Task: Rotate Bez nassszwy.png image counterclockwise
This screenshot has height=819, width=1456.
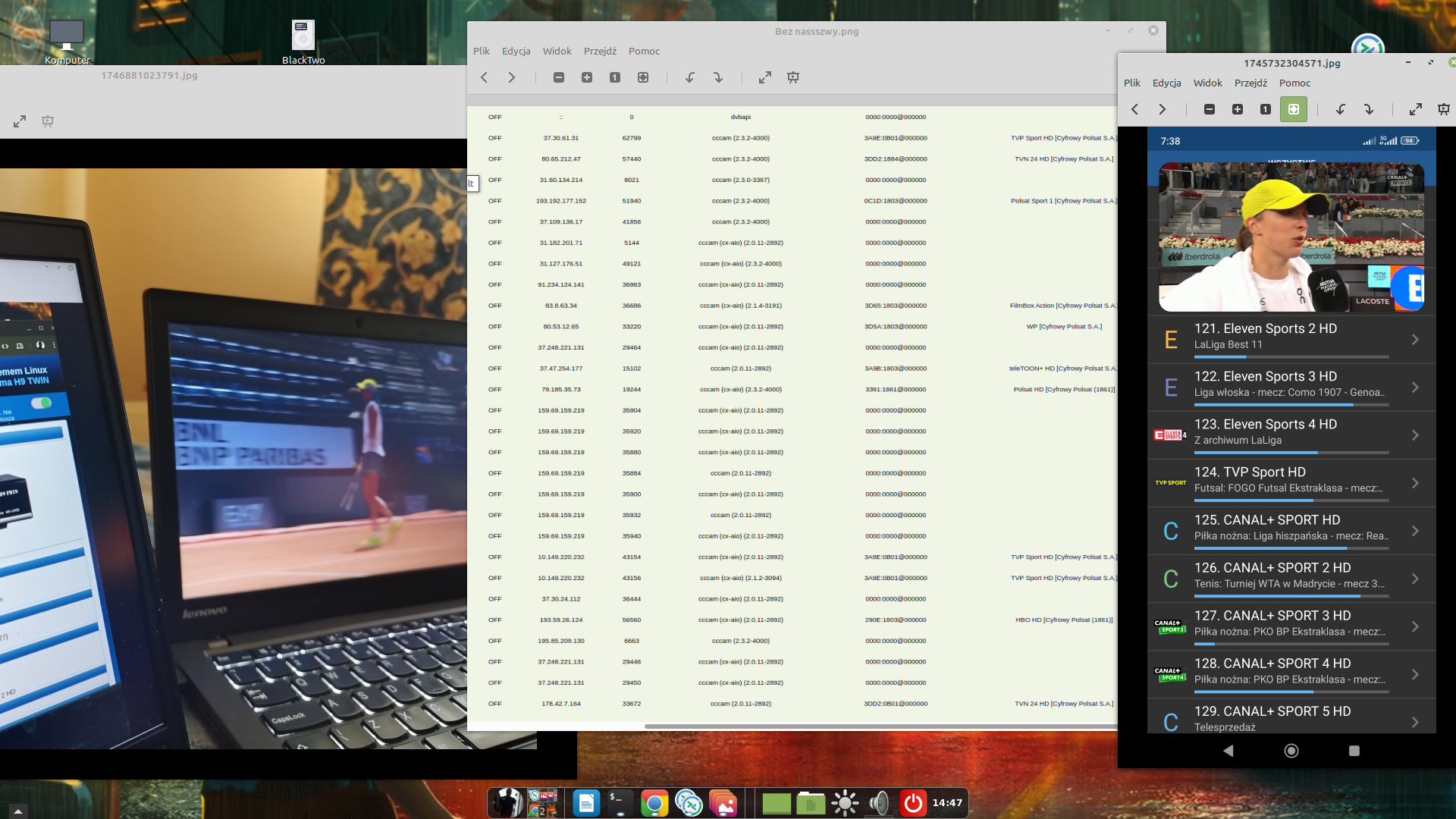Action: 690,77
